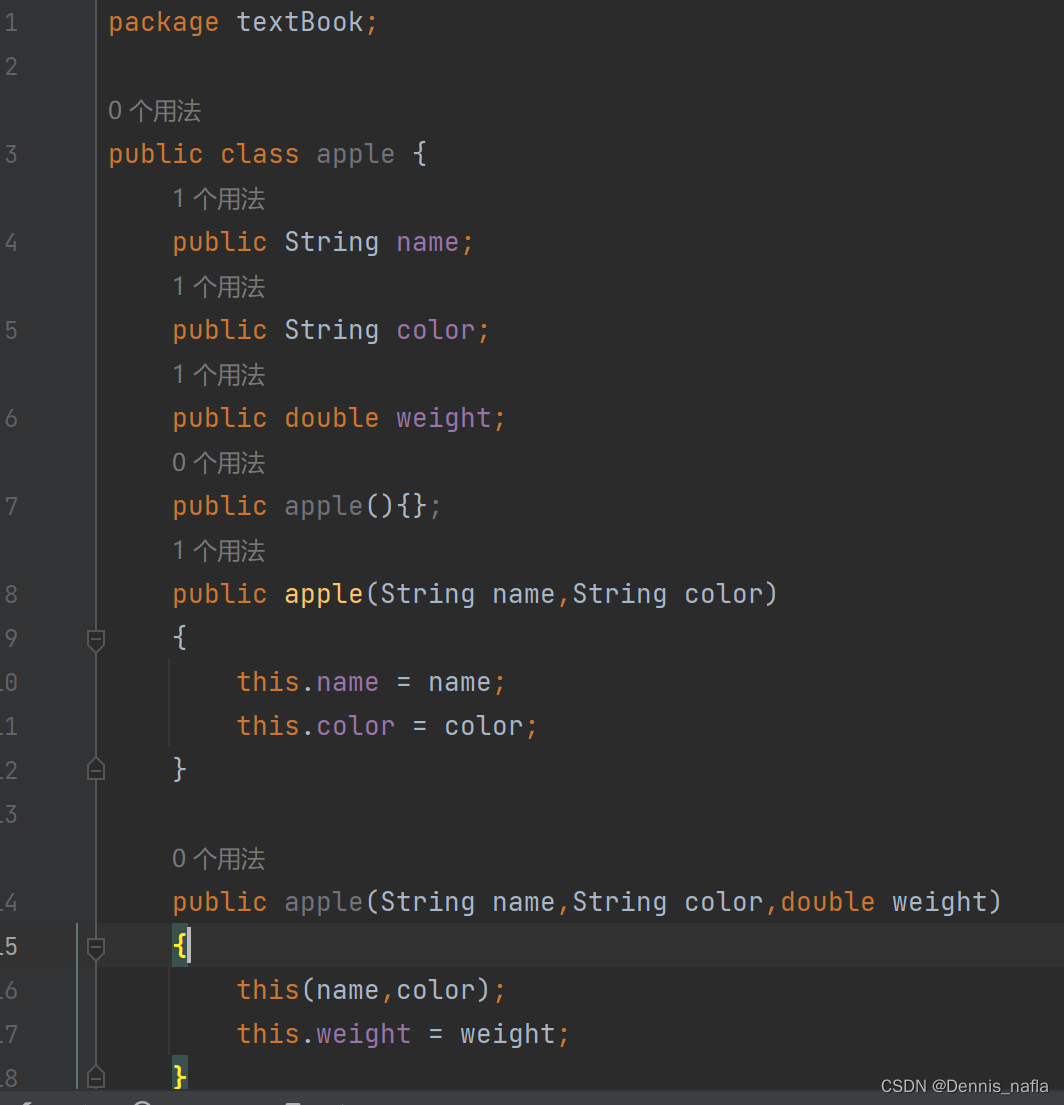Click 'textBook' in the package statement
The width and height of the screenshot is (1064, 1105).
tap(300, 22)
